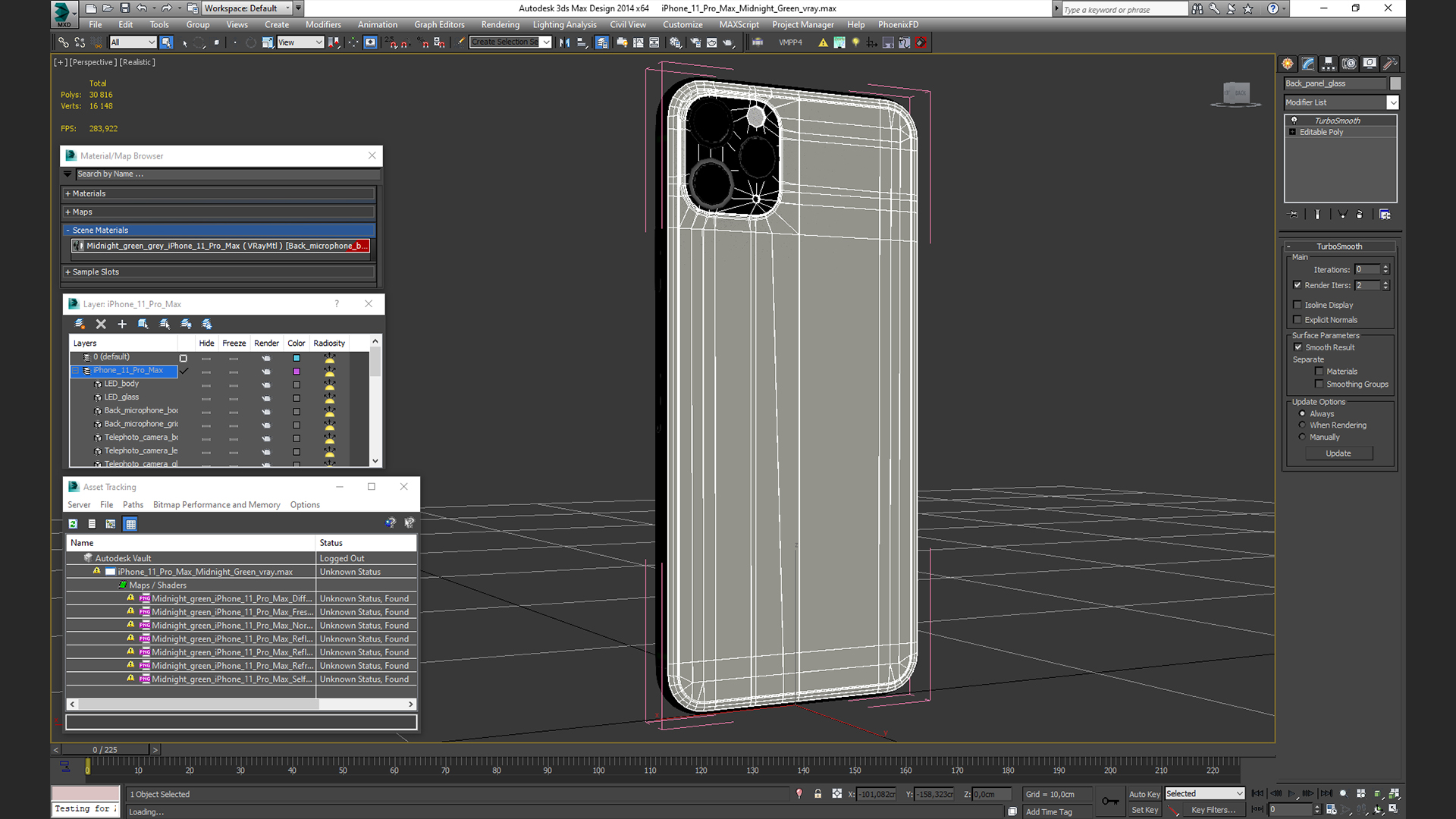Open the Utilities hammer panel tab

pyautogui.click(x=1389, y=64)
